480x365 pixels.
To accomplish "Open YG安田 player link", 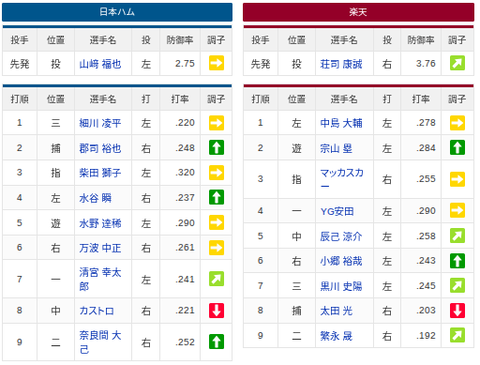I will click(x=337, y=211).
